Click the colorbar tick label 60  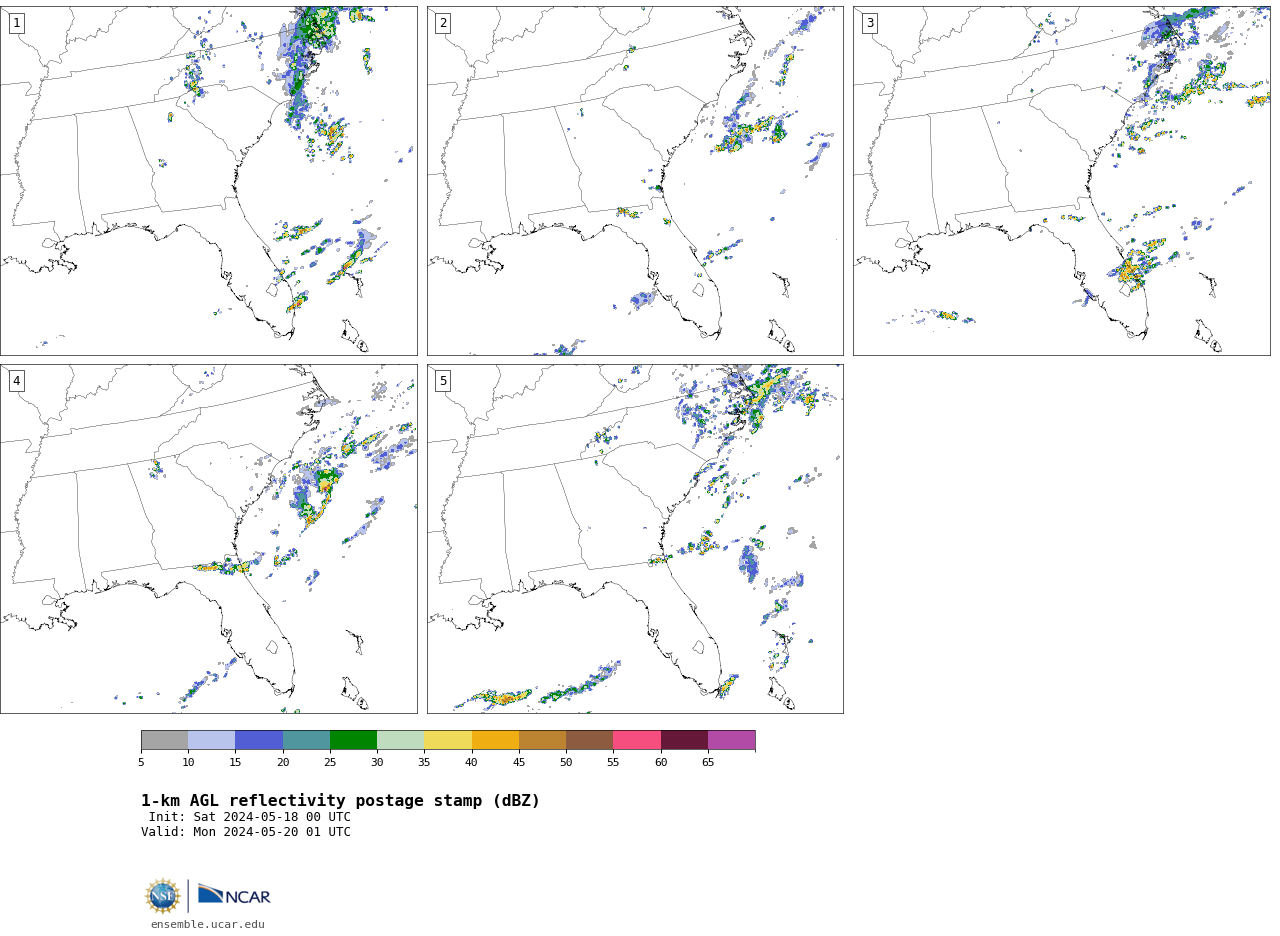(x=661, y=762)
